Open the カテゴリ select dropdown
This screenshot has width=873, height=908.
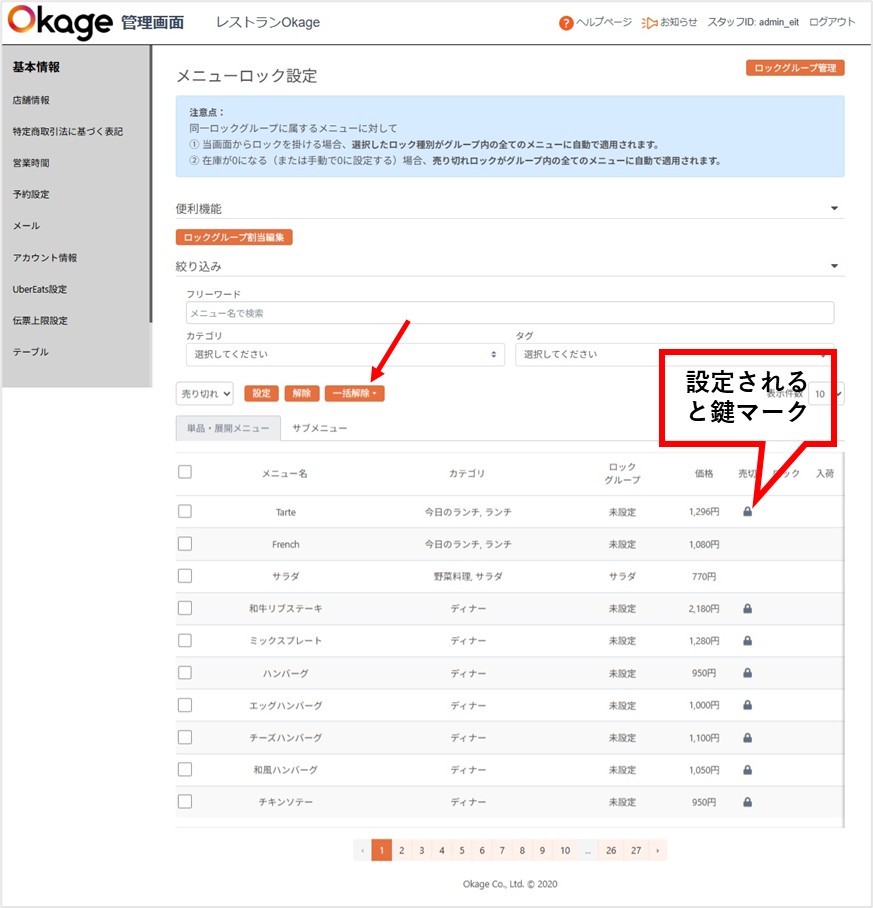click(x=345, y=354)
